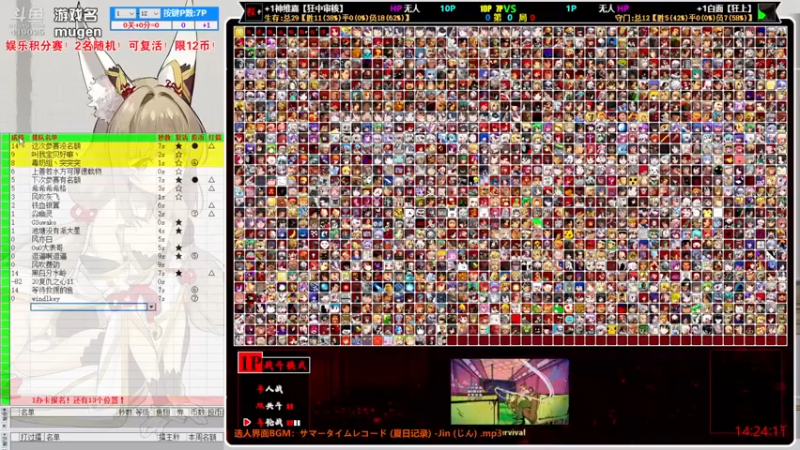Click black circle in 这次参赛没名额 row

195,146
